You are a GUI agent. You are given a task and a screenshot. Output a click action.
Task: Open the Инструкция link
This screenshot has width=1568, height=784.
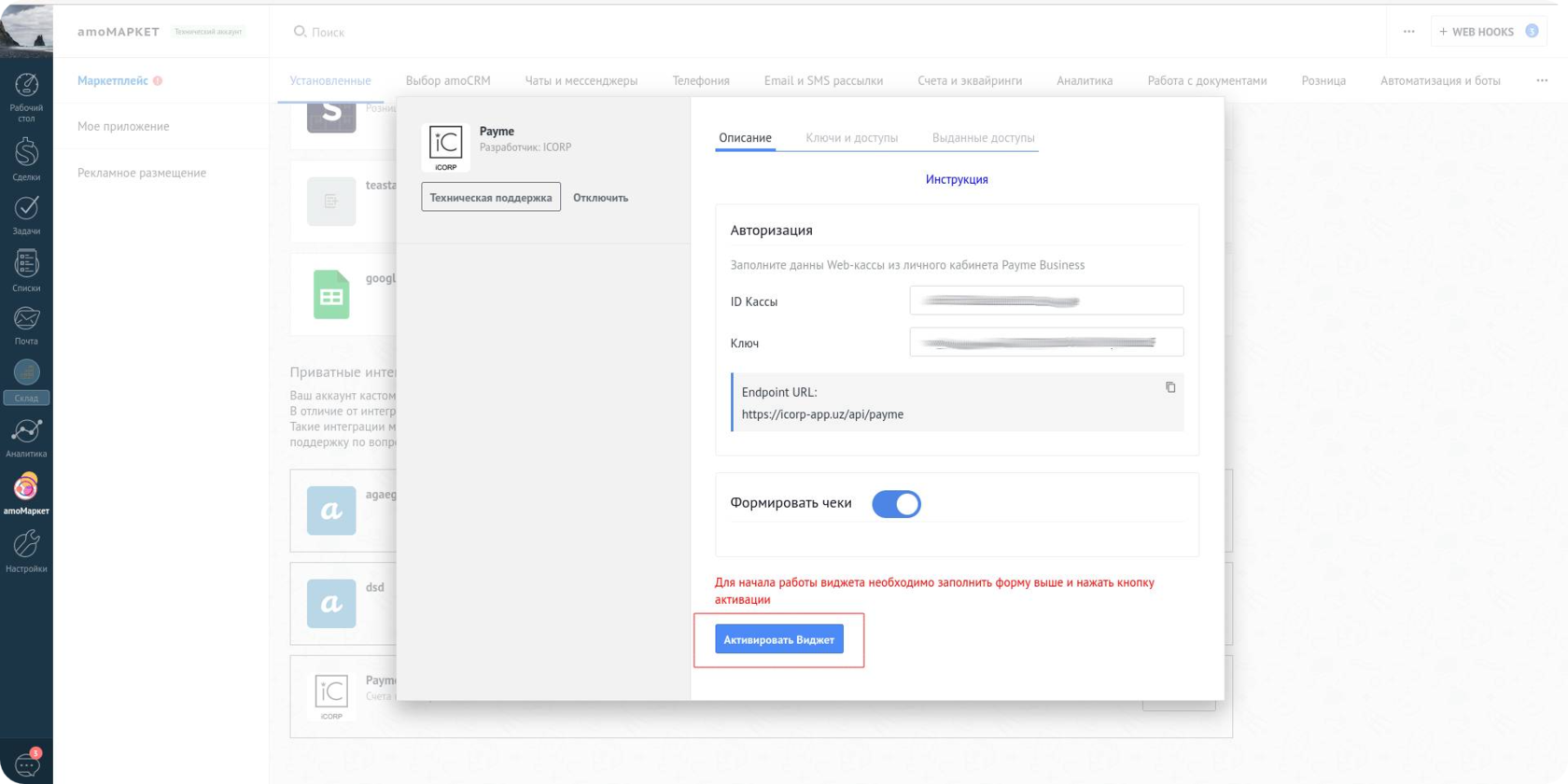click(957, 179)
